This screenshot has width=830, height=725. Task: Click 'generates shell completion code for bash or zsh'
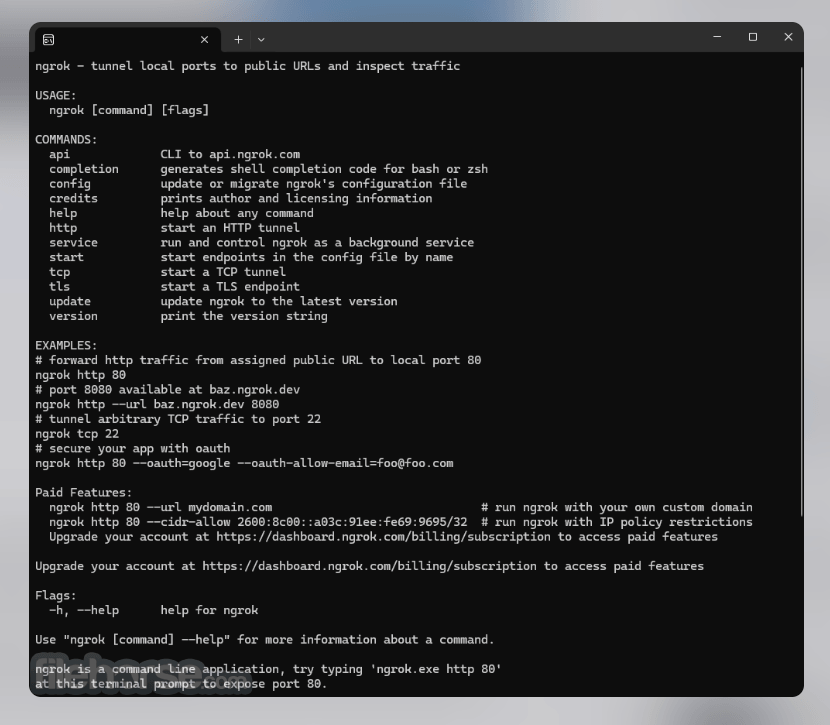[324, 169]
